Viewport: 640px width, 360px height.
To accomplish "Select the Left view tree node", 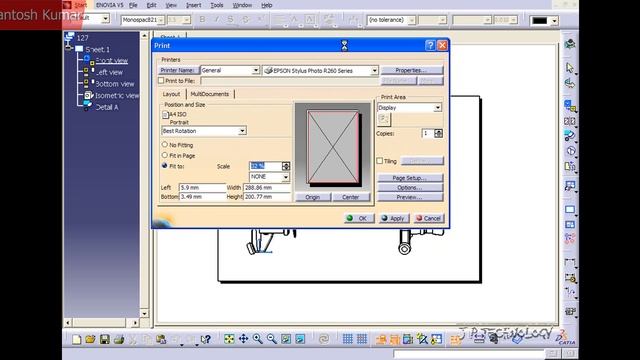I will pos(109,72).
